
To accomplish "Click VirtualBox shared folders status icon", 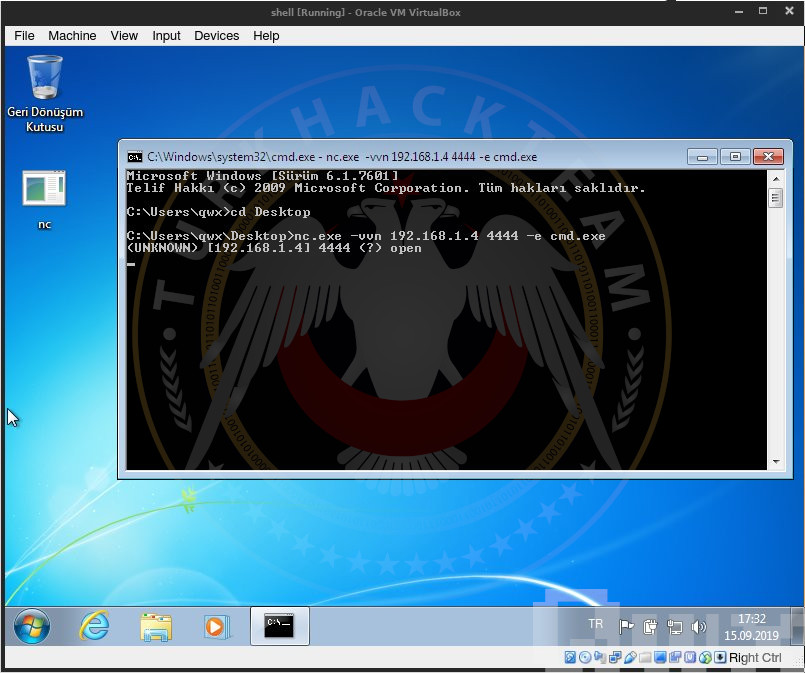I will point(645,657).
